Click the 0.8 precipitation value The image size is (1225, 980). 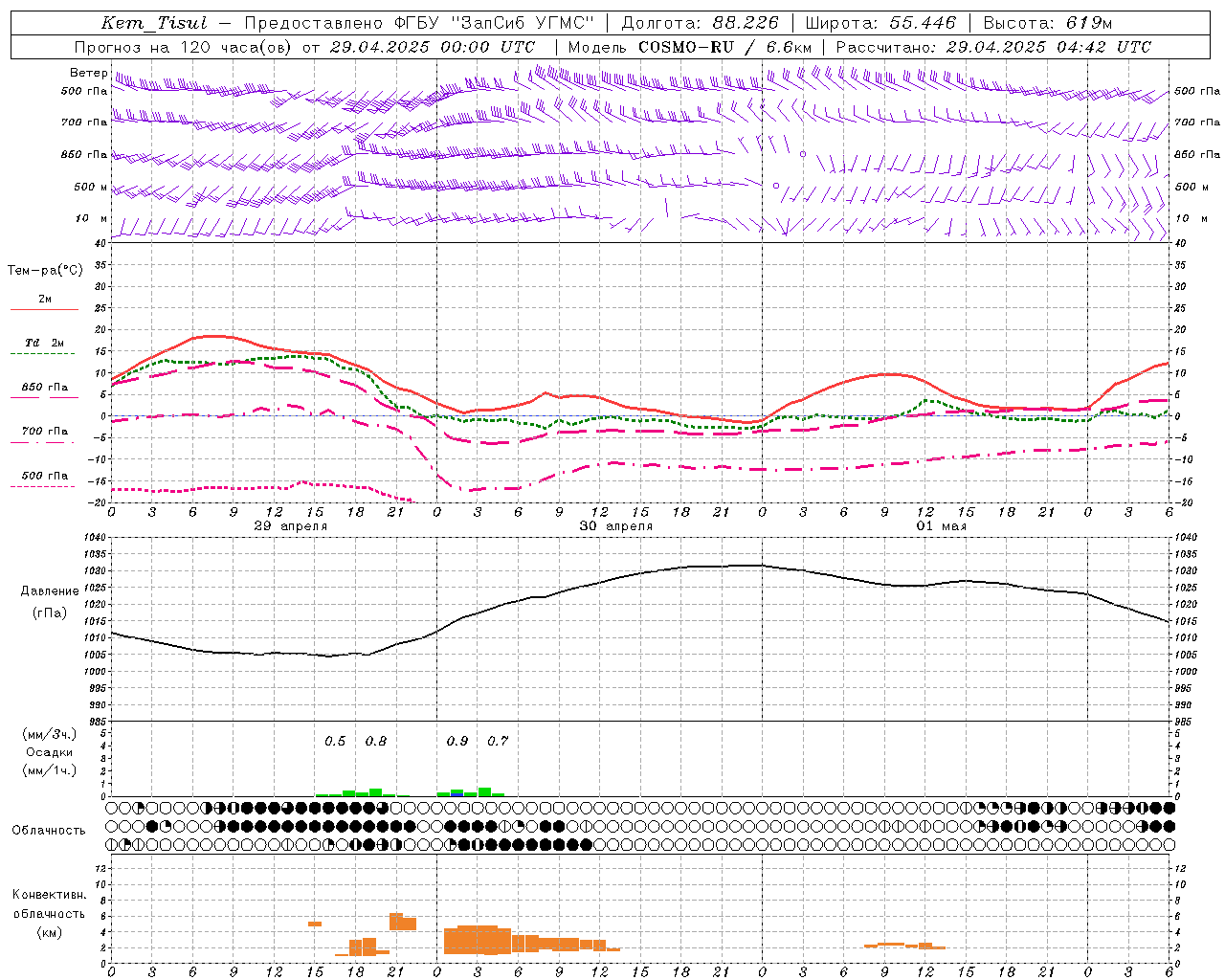376,741
